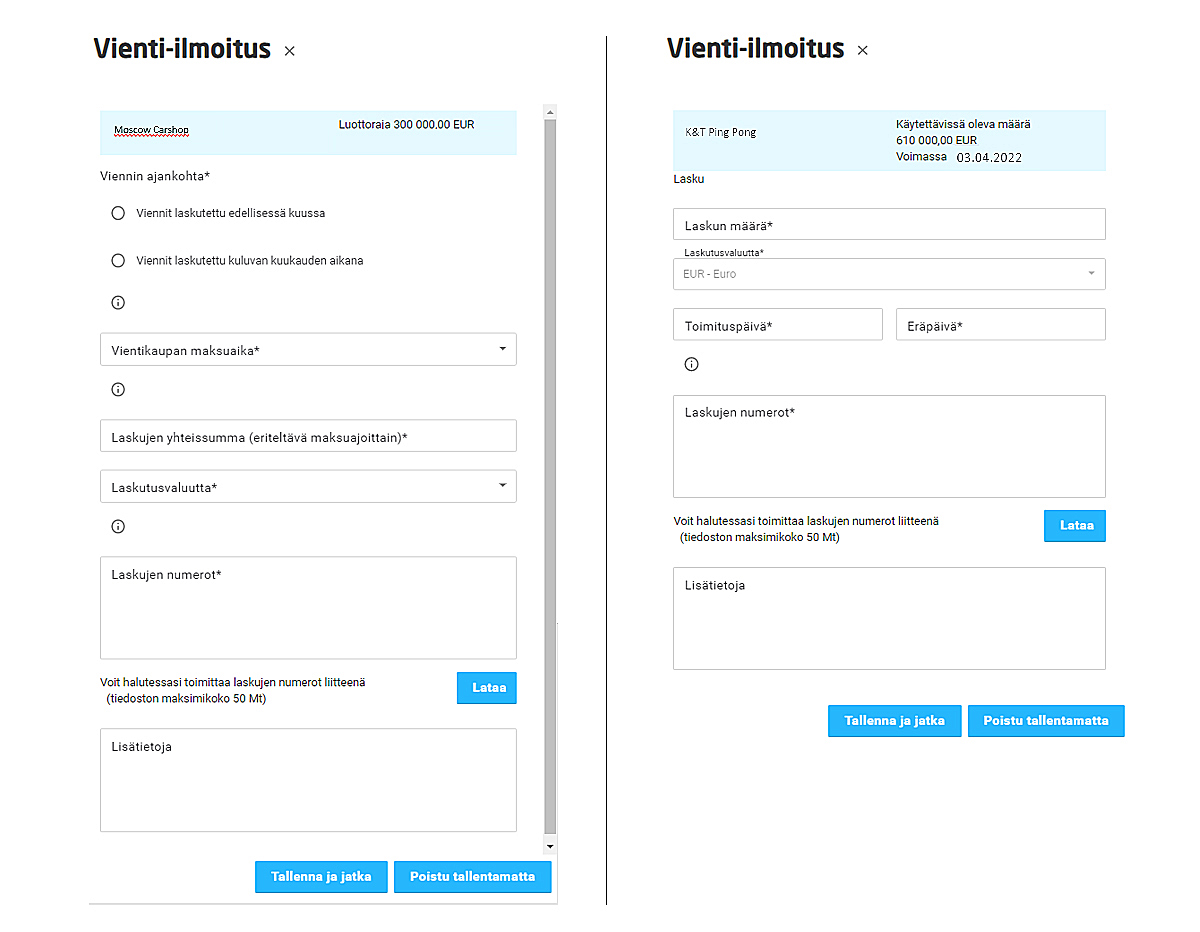Focus the Laskun määrä input field
Viewport: 1200px width, 932px height.
pyautogui.click(x=889, y=225)
